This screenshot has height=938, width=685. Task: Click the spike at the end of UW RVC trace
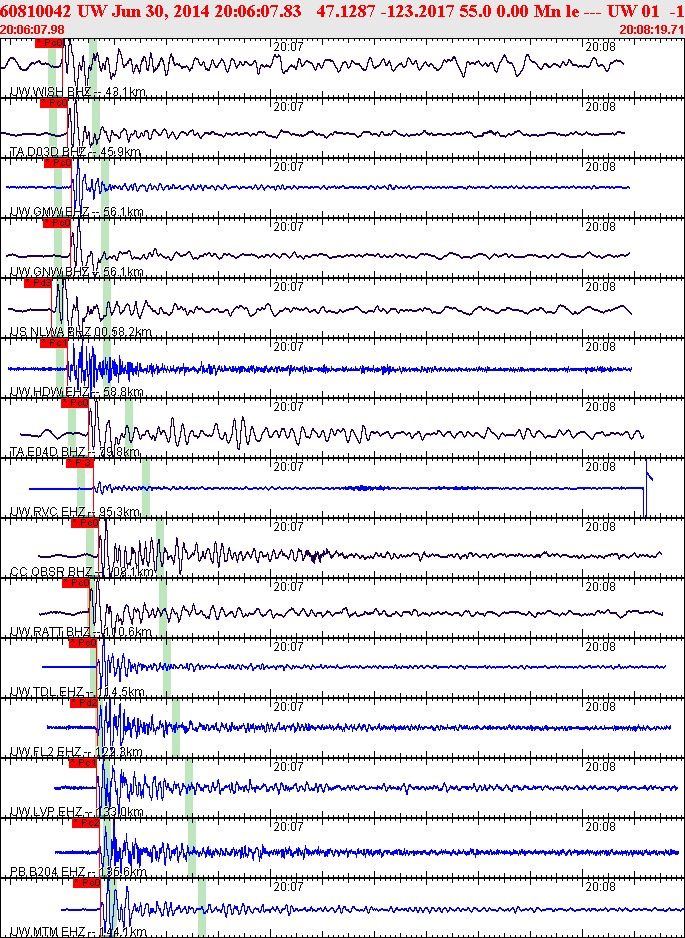[x=647, y=488]
